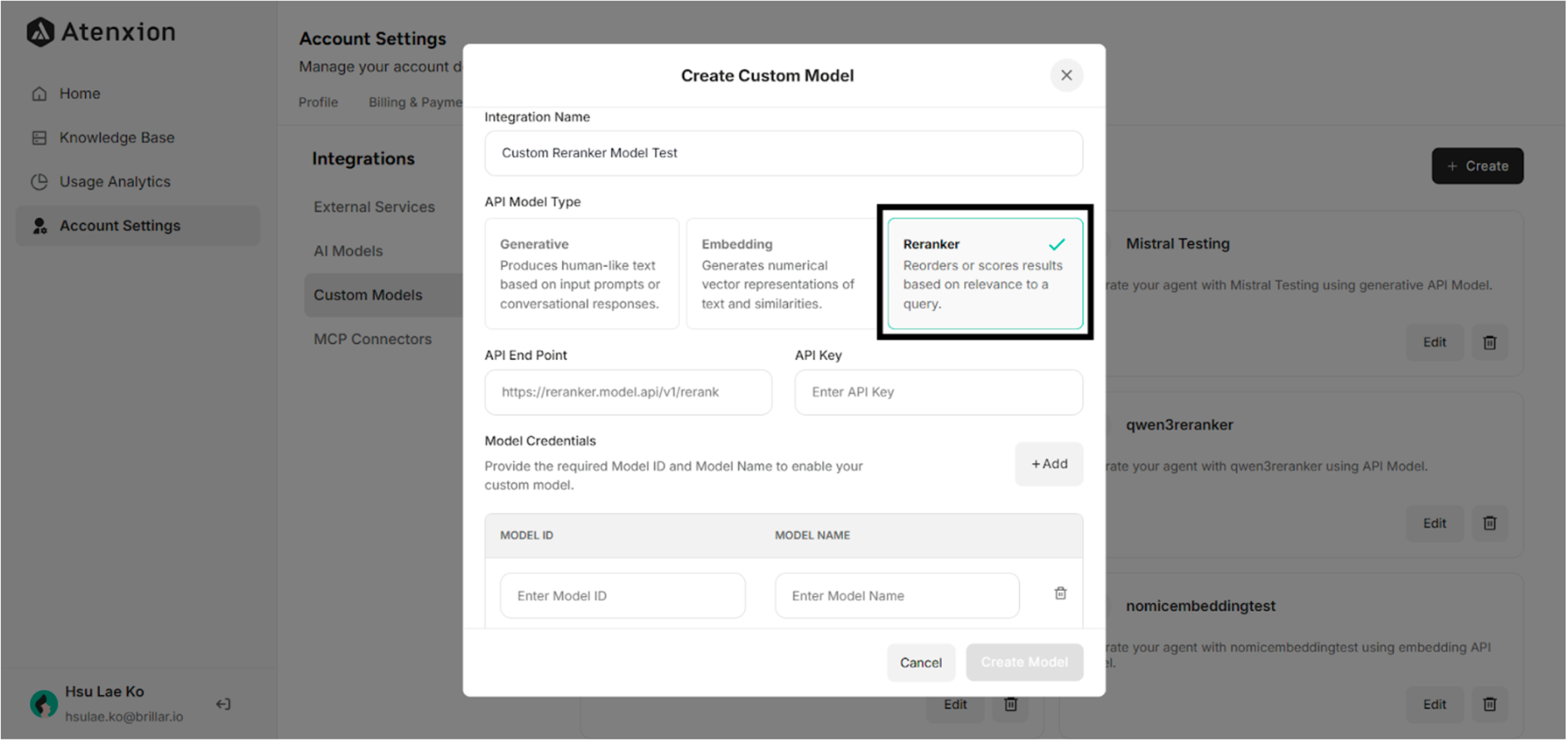
Task: Select the Home icon in the sidebar
Action: coord(39,93)
